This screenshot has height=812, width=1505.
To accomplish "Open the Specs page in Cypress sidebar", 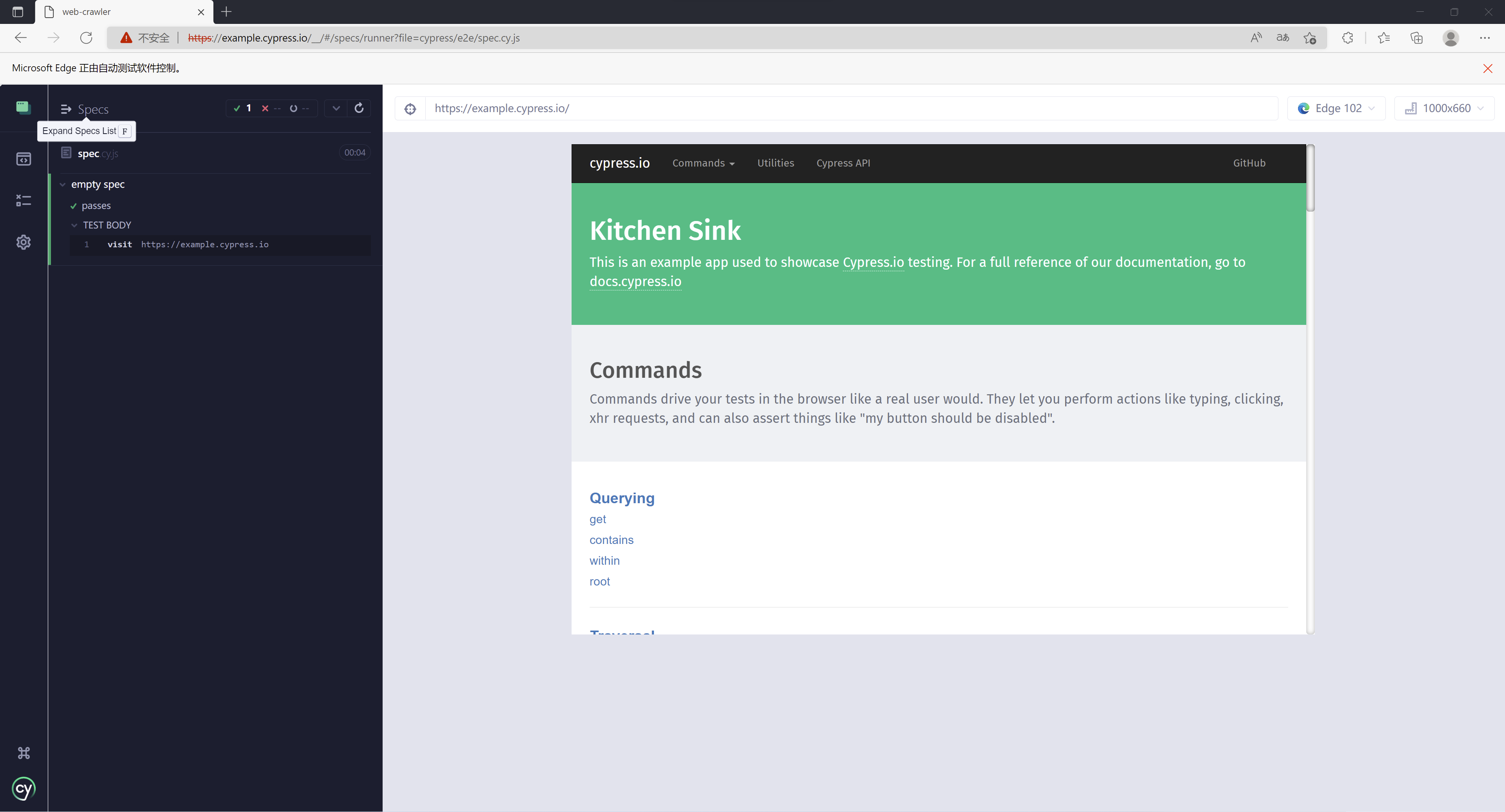I will tap(24, 159).
